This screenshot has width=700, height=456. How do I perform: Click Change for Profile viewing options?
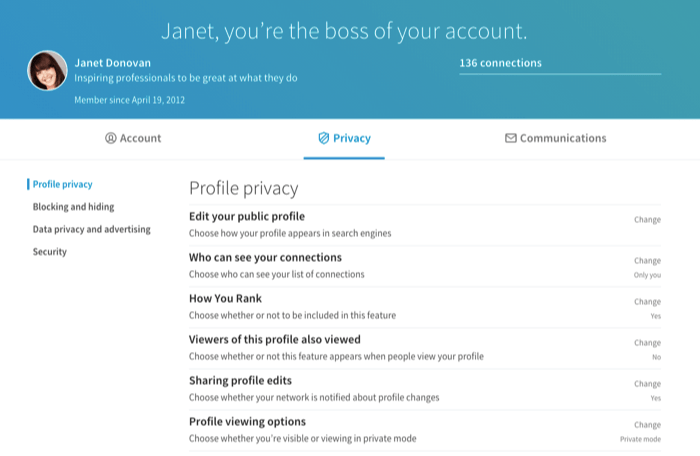pos(647,424)
